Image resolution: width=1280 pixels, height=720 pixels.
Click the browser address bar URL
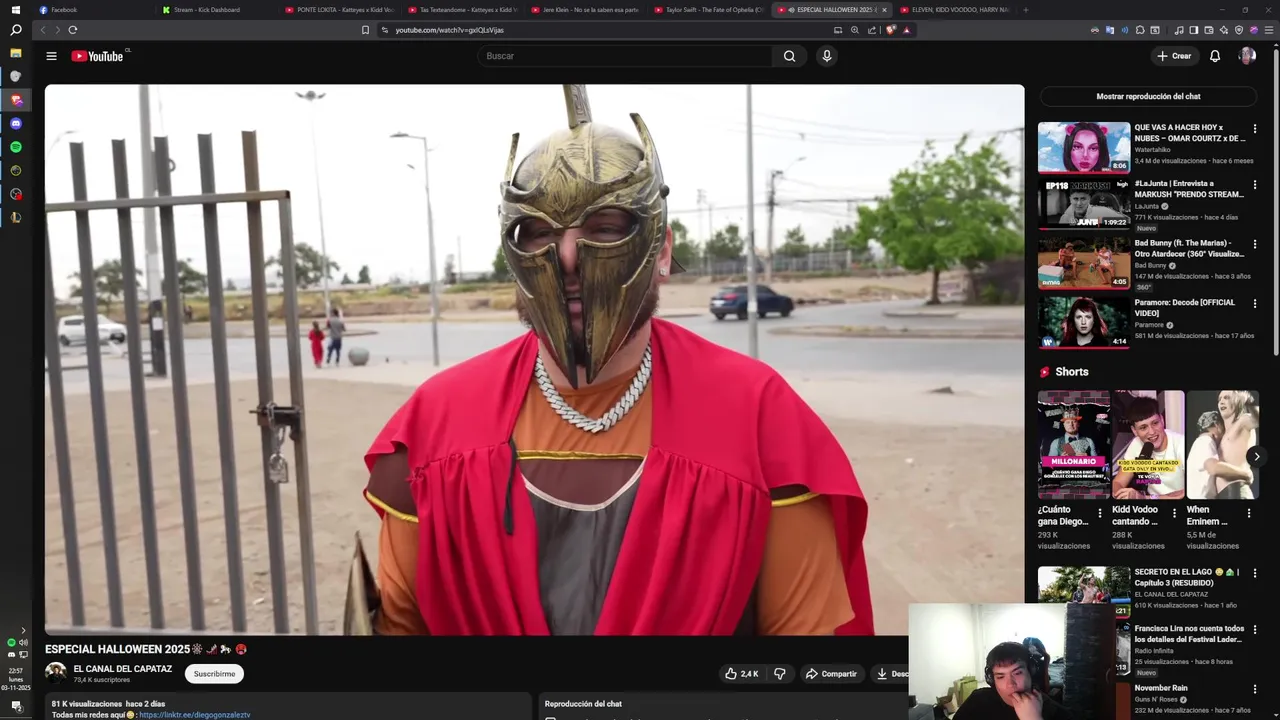click(449, 30)
